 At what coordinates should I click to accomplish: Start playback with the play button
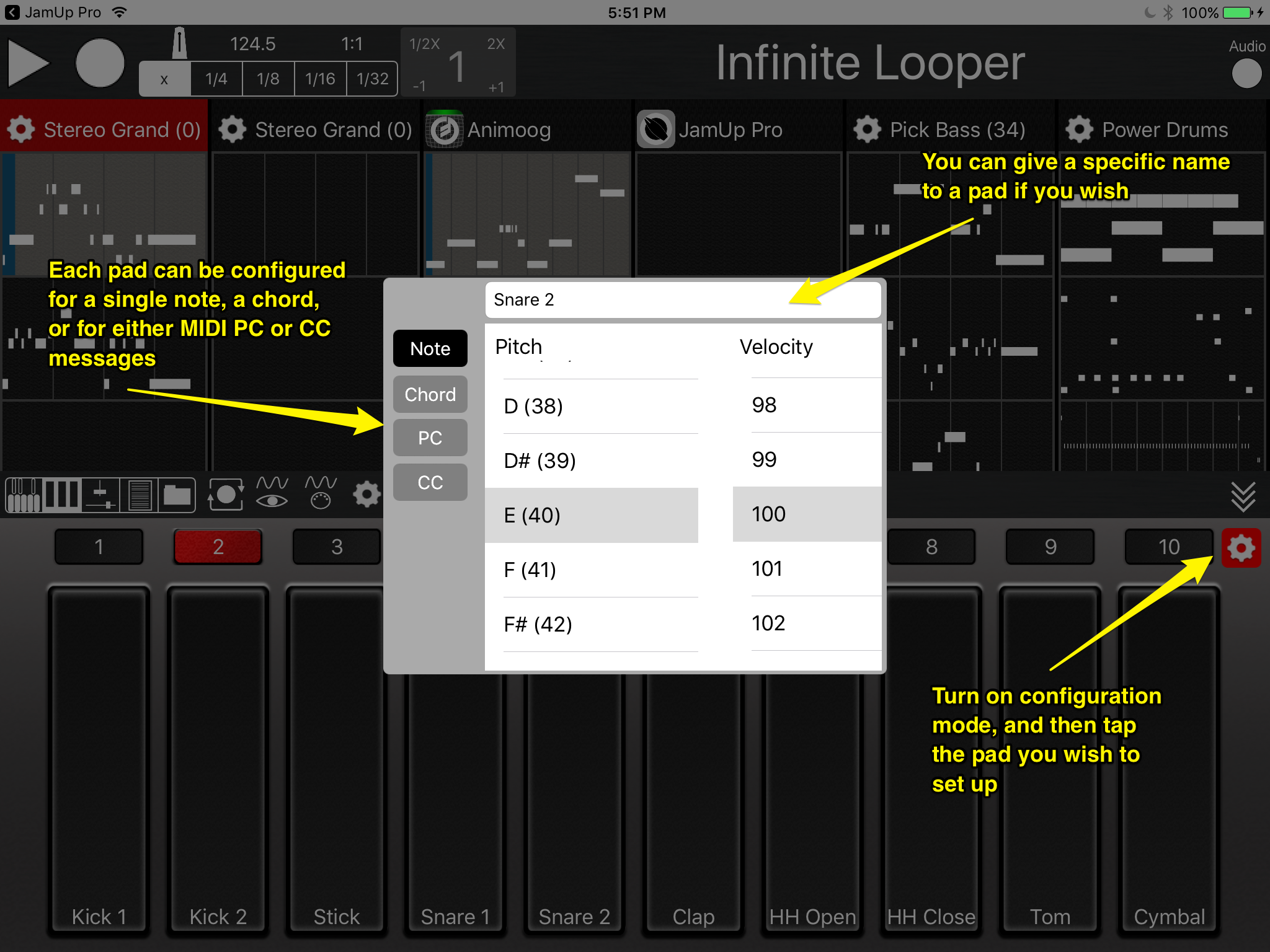click(x=28, y=63)
